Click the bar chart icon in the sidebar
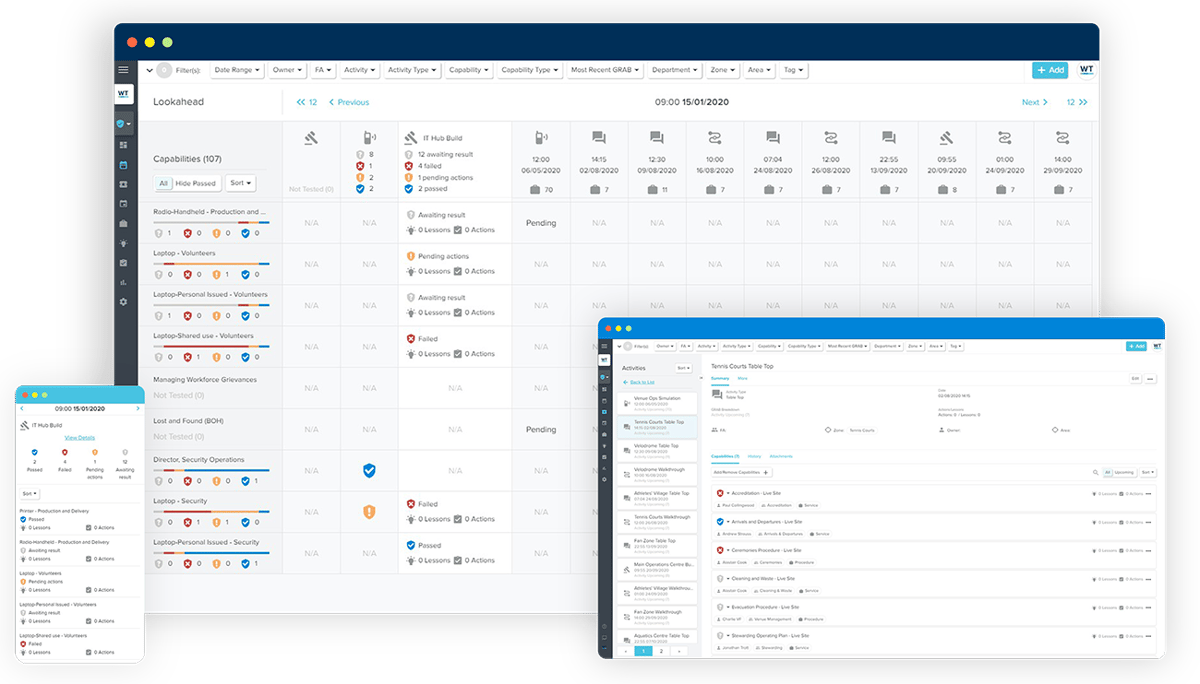 [x=123, y=282]
